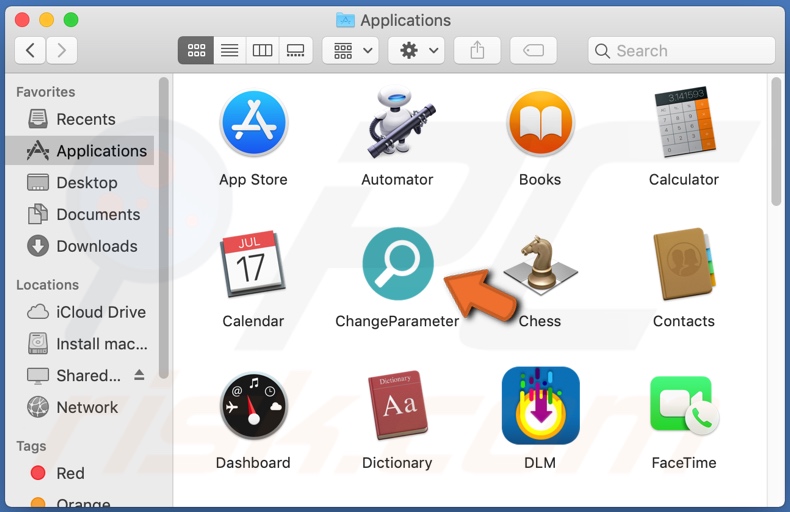Open the gear action menu
The height and width of the screenshot is (512, 790).
[416, 50]
